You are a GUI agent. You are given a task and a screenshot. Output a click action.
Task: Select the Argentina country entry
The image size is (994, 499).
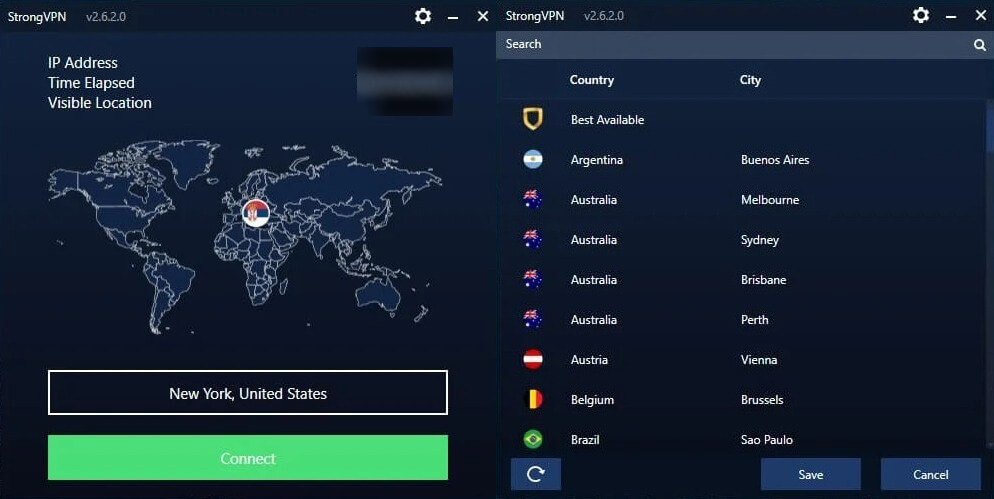(597, 160)
